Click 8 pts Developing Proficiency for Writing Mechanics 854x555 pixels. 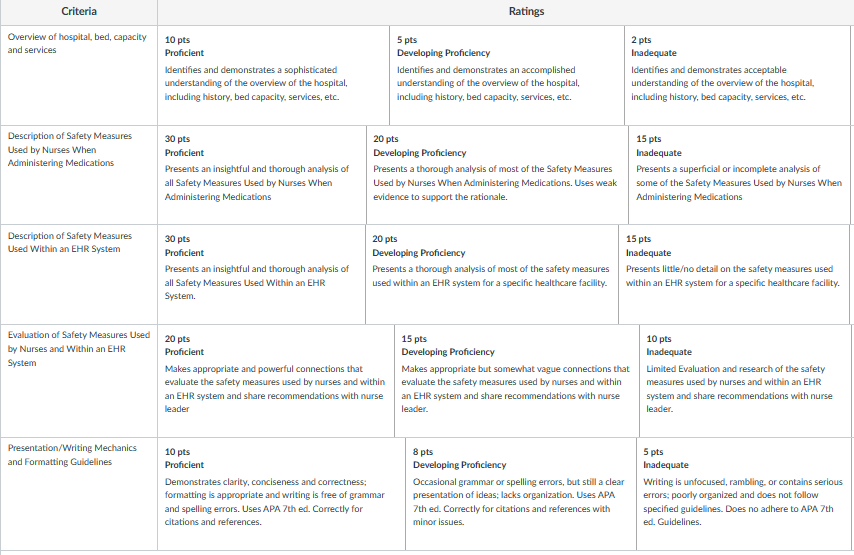click(x=521, y=493)
